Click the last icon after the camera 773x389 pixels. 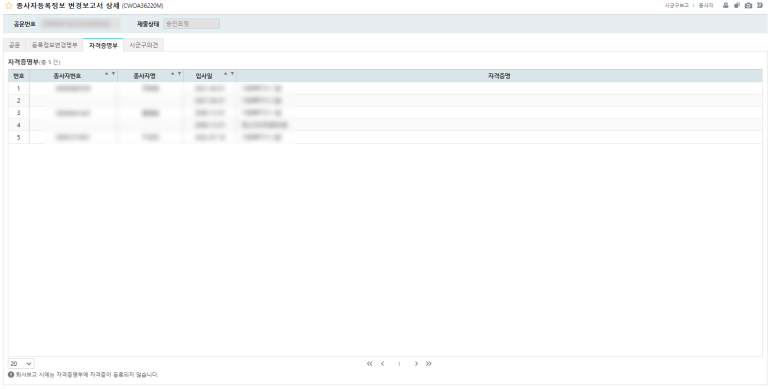coord(760,5)
